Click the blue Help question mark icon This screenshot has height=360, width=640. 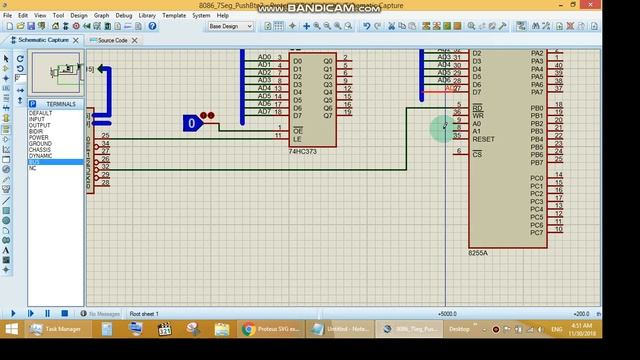click(x=152, y=26)
